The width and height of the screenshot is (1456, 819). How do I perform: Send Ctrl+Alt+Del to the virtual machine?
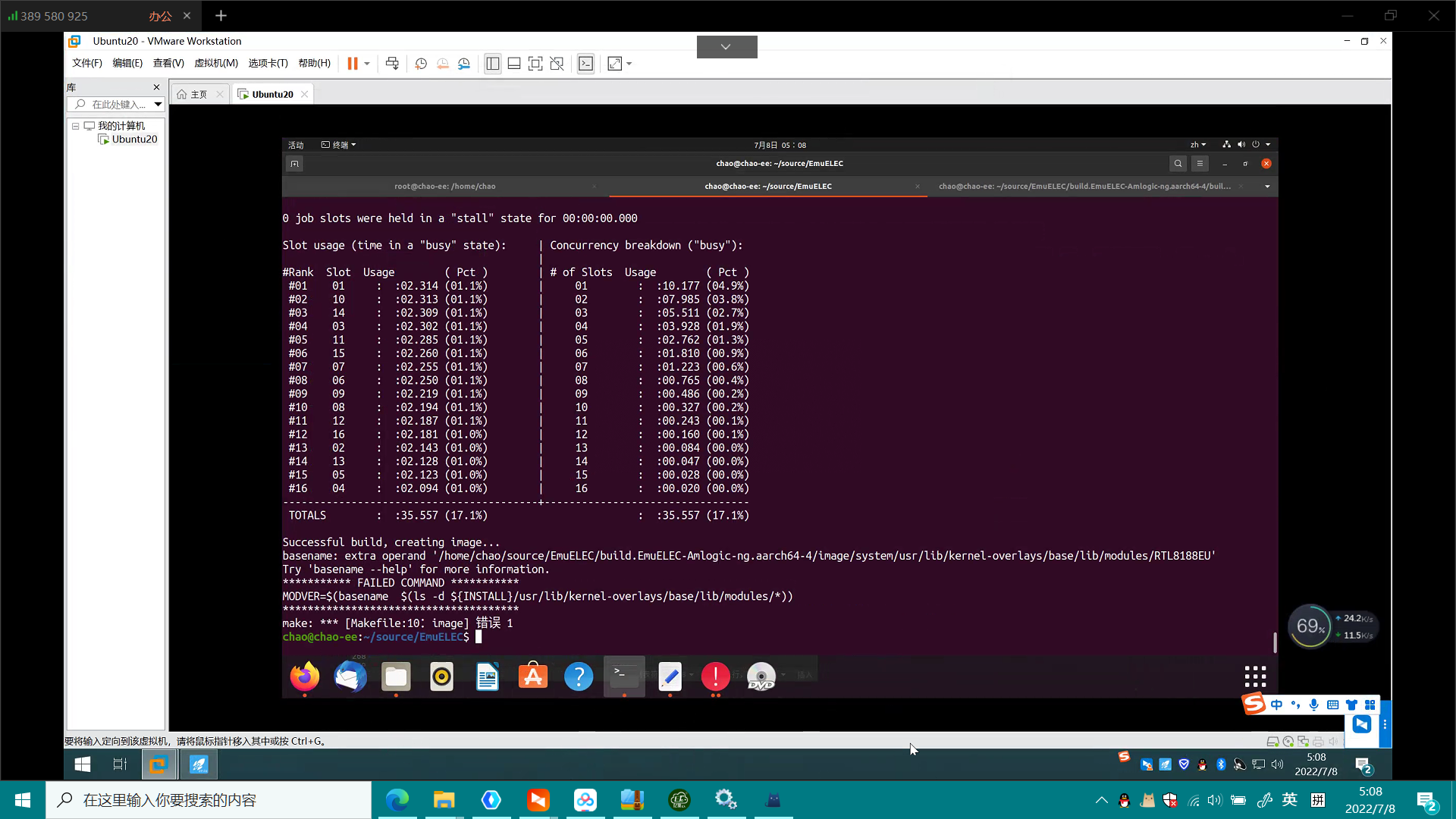click(x=392, y=64)
